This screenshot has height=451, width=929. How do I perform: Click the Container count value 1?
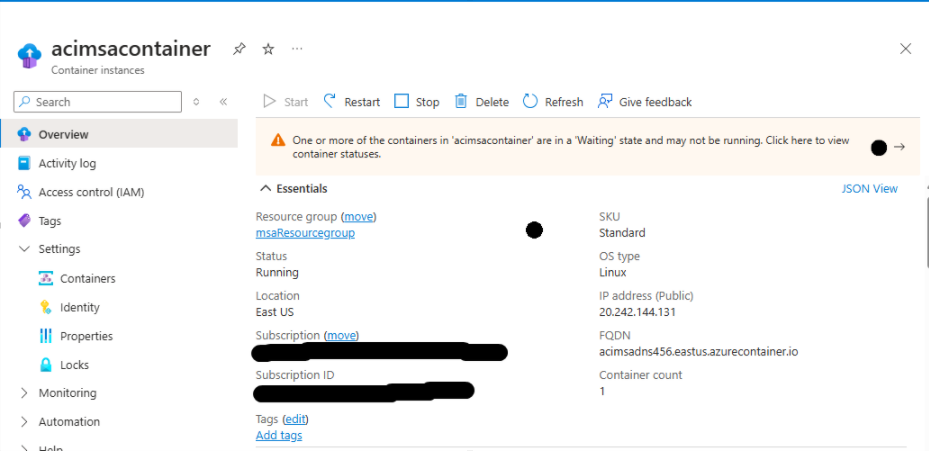point(602,391)
